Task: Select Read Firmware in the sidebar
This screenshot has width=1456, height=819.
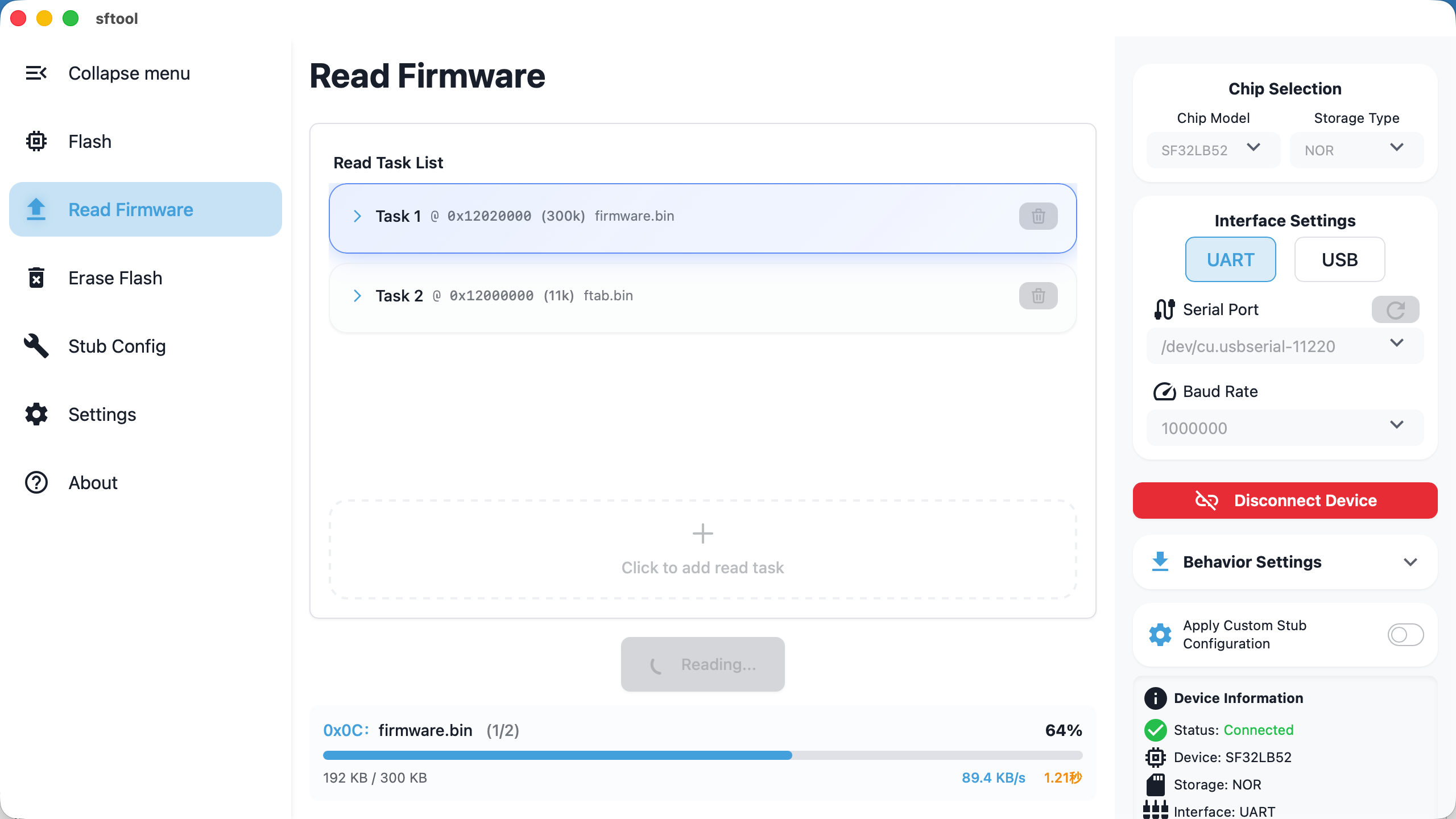Action: tap(131, 210)
